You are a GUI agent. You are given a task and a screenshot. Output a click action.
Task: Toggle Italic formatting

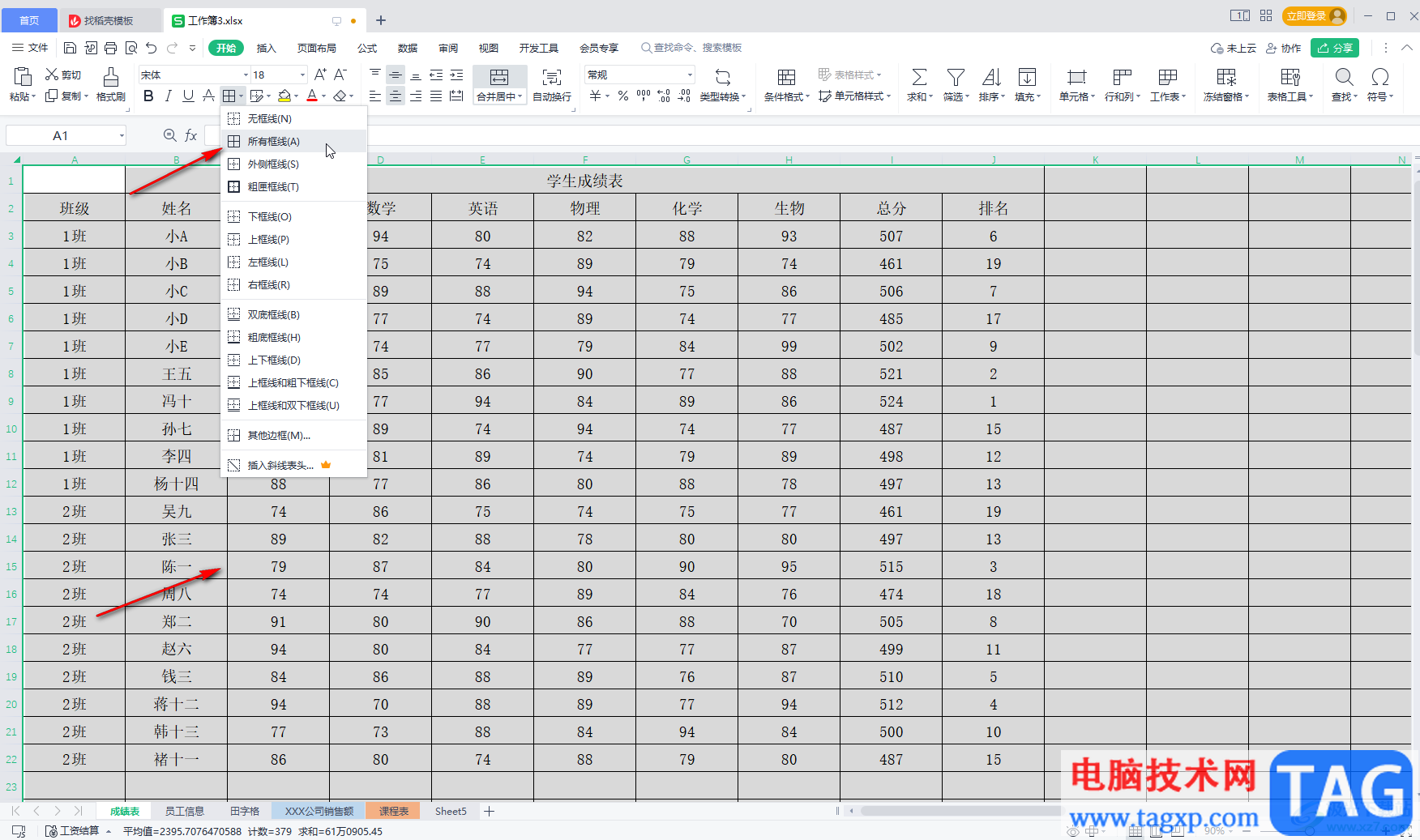(168, 96)
